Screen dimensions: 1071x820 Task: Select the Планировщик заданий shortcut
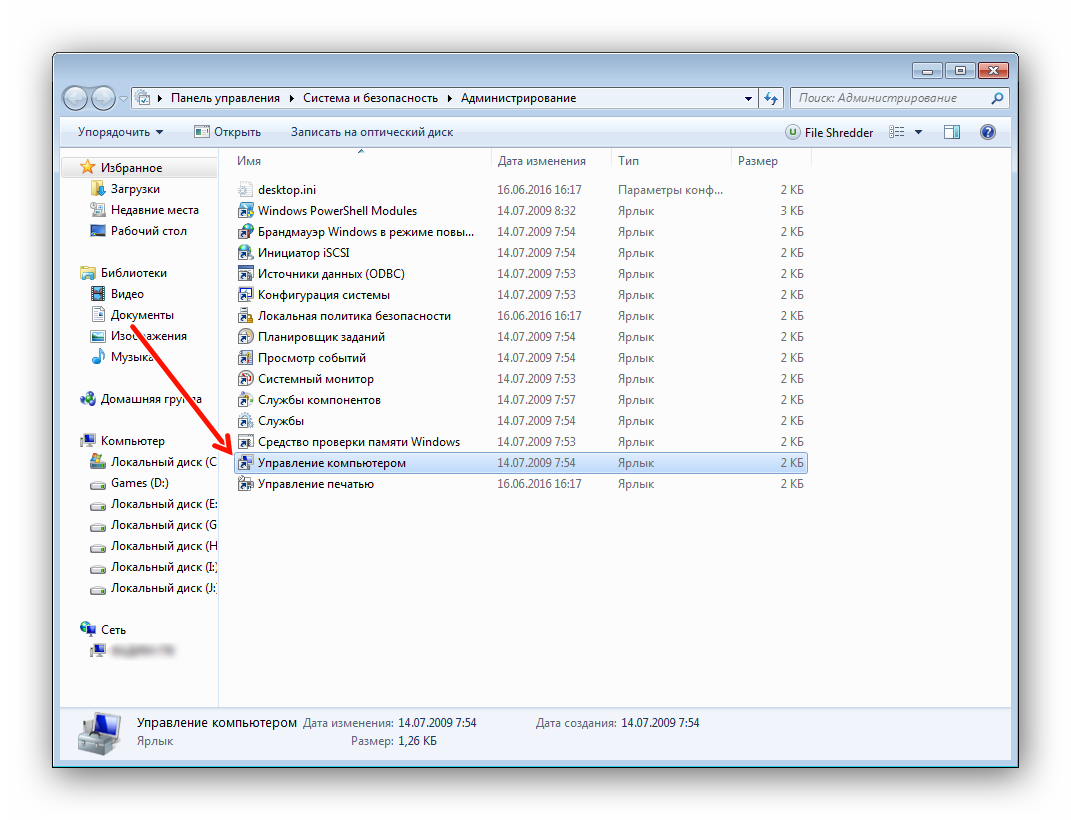click(320, 337)
